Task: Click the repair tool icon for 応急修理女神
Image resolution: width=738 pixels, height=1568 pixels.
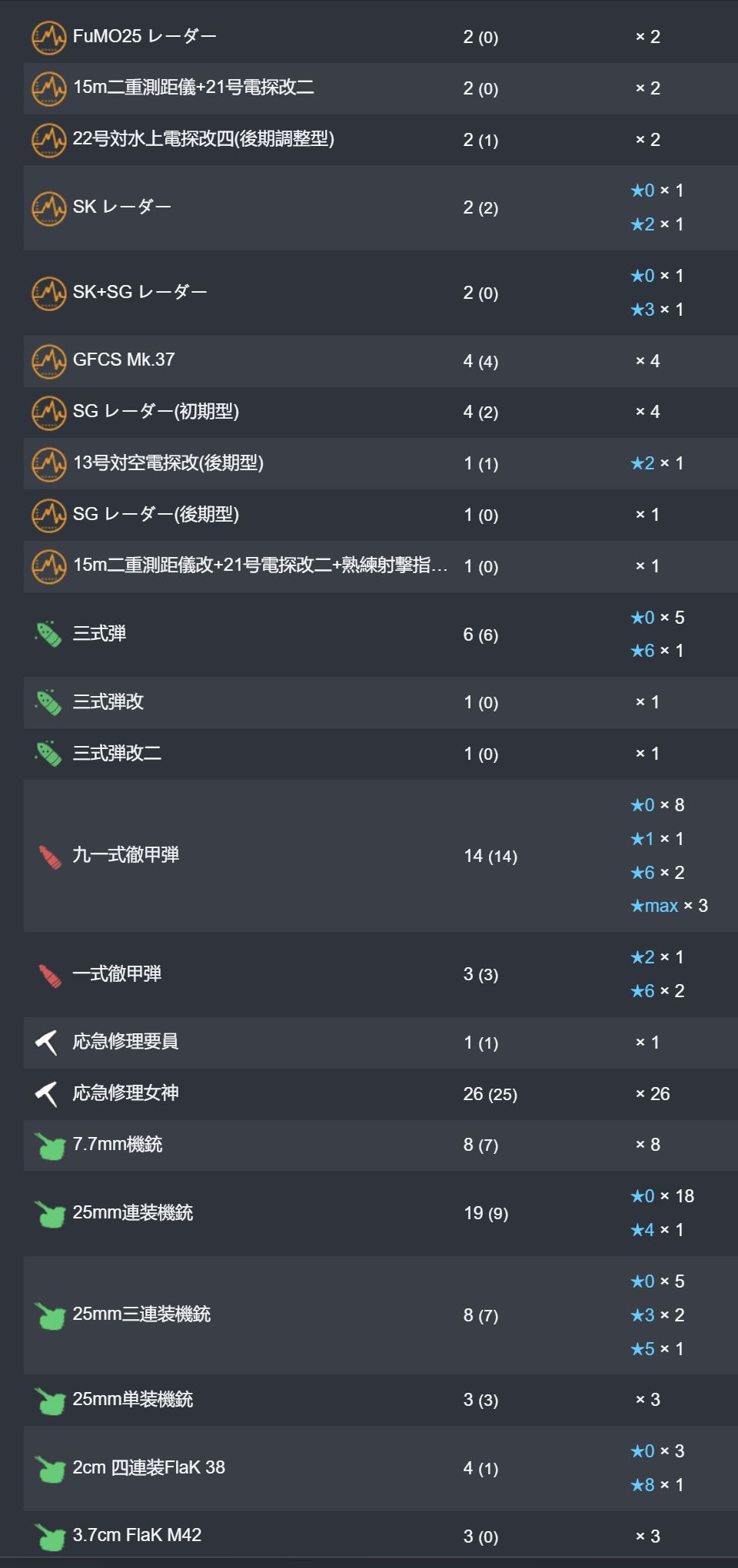Action: point(47,1094)
